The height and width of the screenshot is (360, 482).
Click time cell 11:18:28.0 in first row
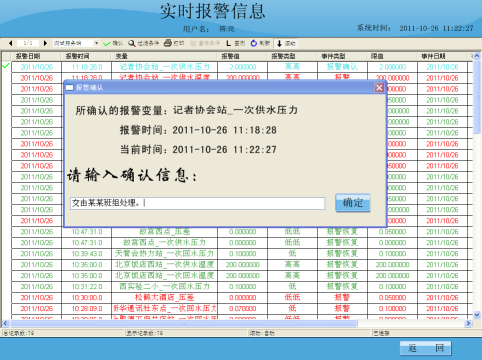(x=86, y=67)
